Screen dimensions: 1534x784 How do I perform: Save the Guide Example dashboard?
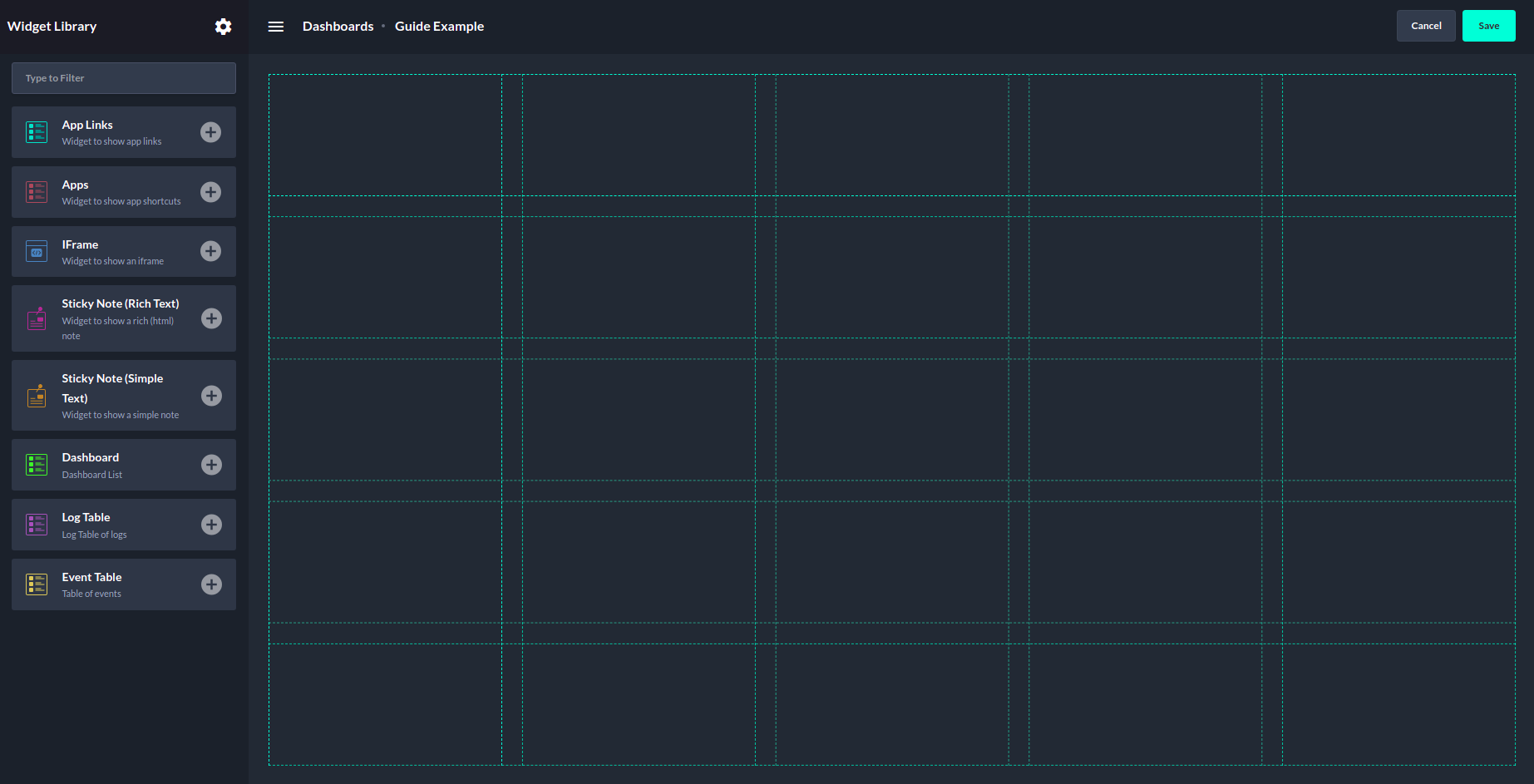pyautogui.click(x=1488, y=26)
